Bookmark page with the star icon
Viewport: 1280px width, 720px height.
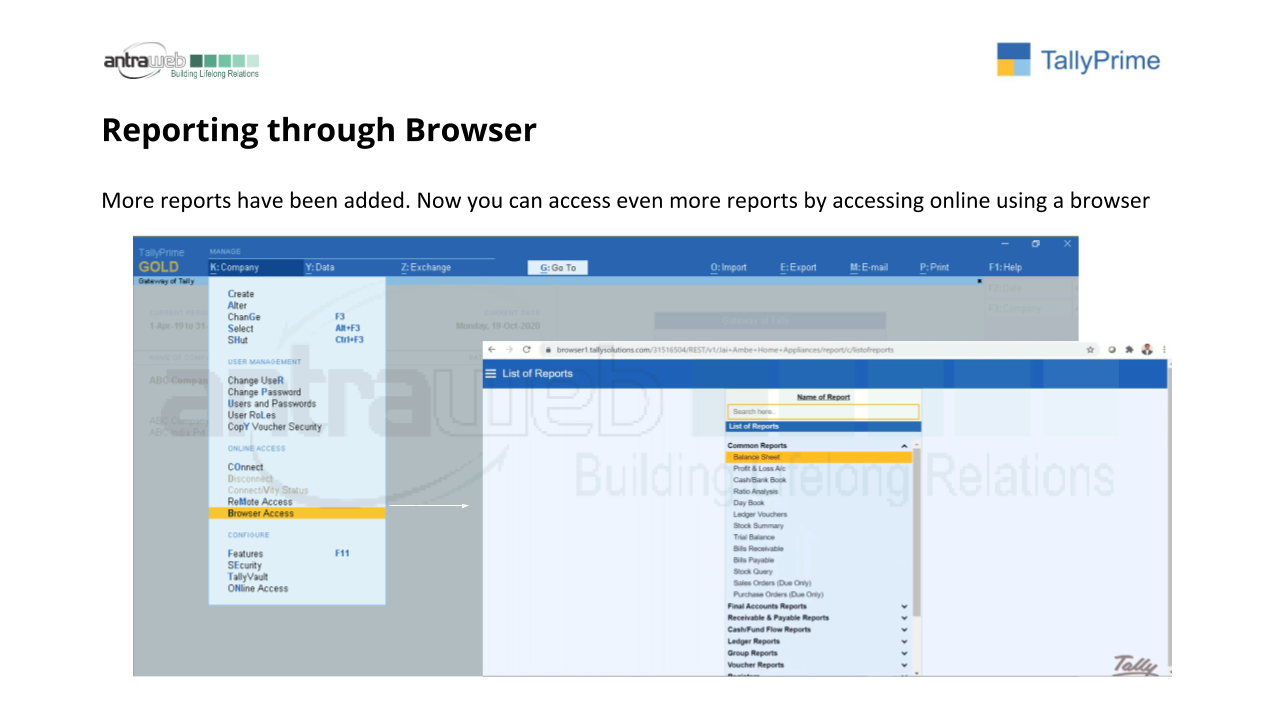(x=1091, y=350)
